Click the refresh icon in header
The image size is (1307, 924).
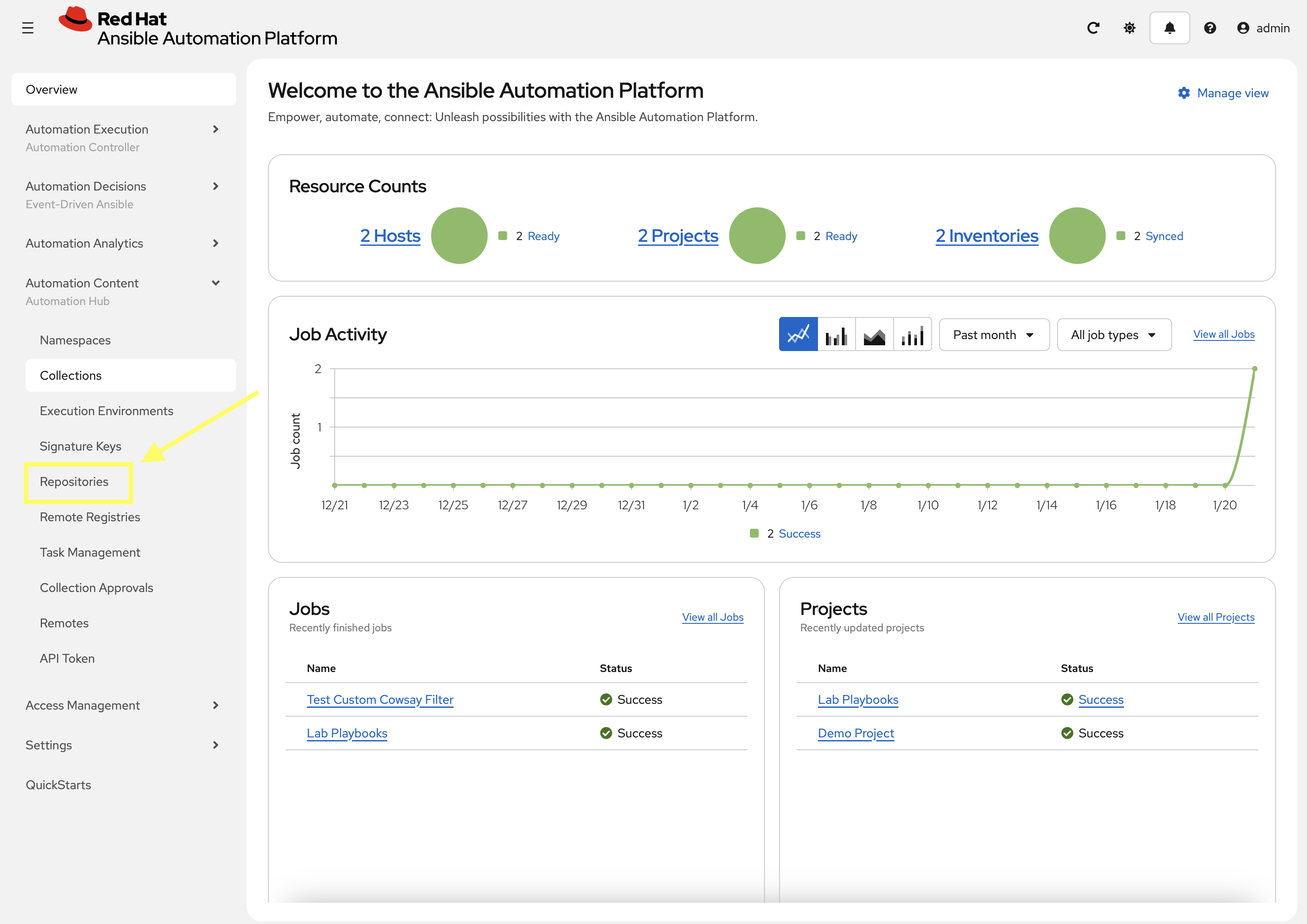tap(1093, 28)
